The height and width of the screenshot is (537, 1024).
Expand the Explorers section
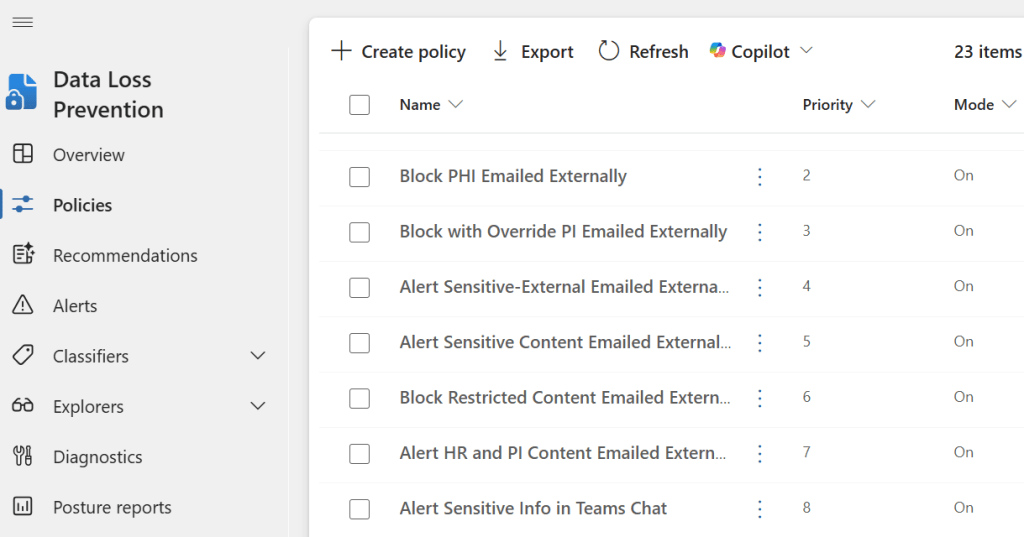click(257, 406)
